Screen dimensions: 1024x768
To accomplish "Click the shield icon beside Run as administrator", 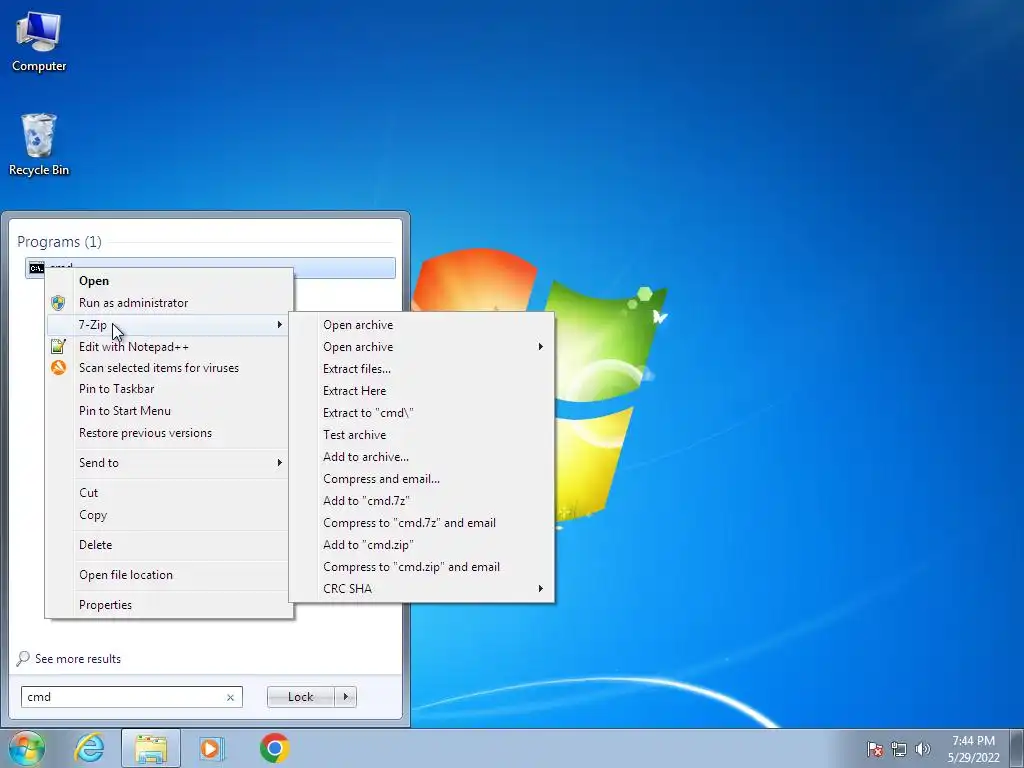I will click(58, 303).
